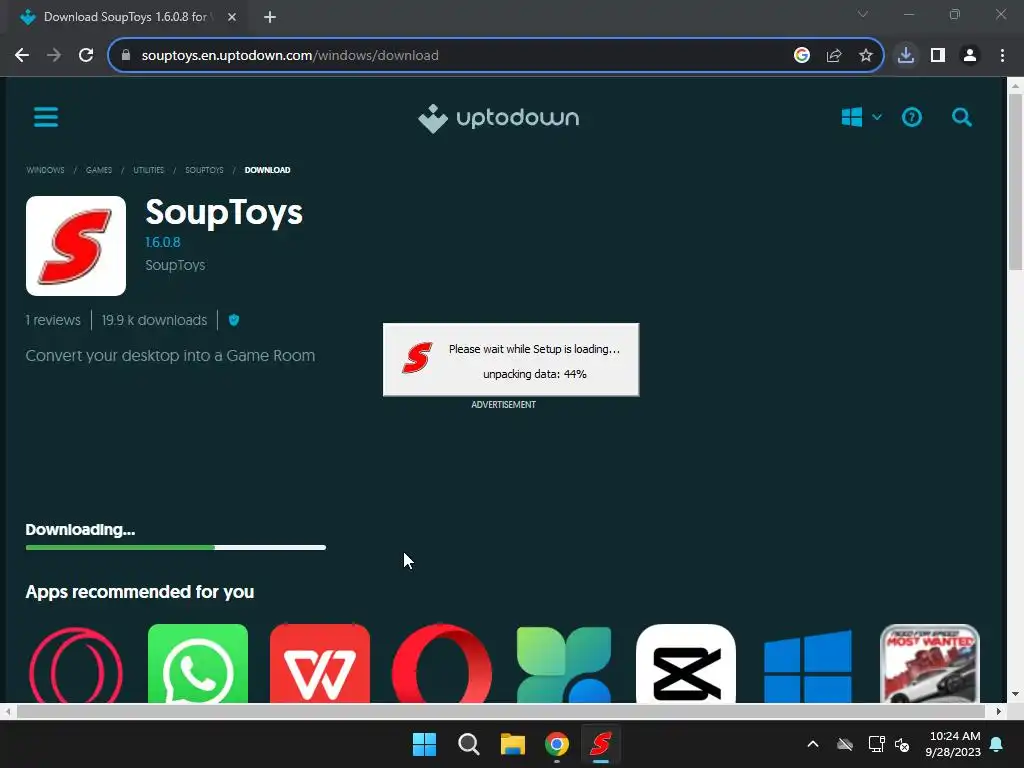Open the WhatsApp recommended app
This screenshot has height=768, width=1024.
[x=198, y=664]
